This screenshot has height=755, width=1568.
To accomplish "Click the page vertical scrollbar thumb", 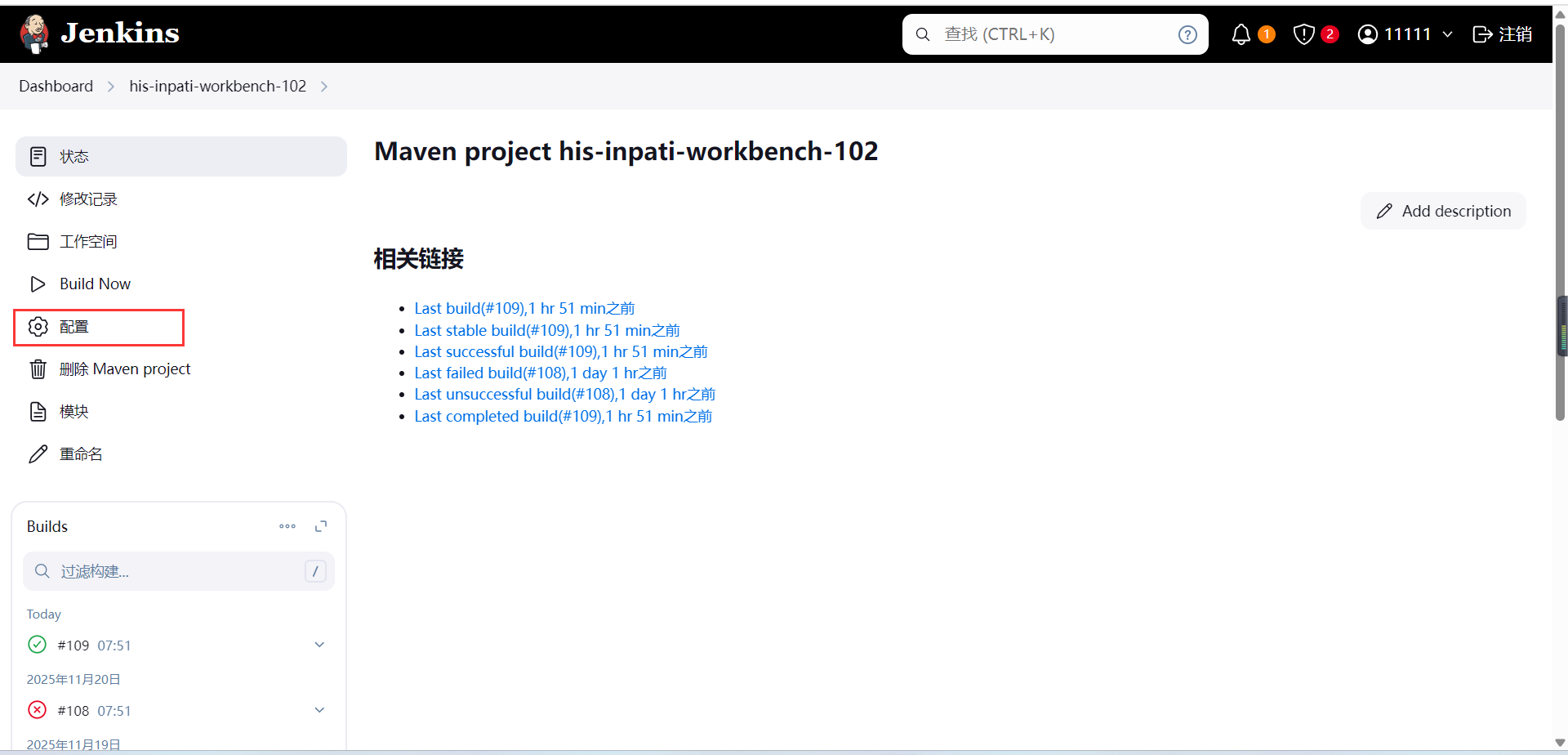I will coord(1561,221).
